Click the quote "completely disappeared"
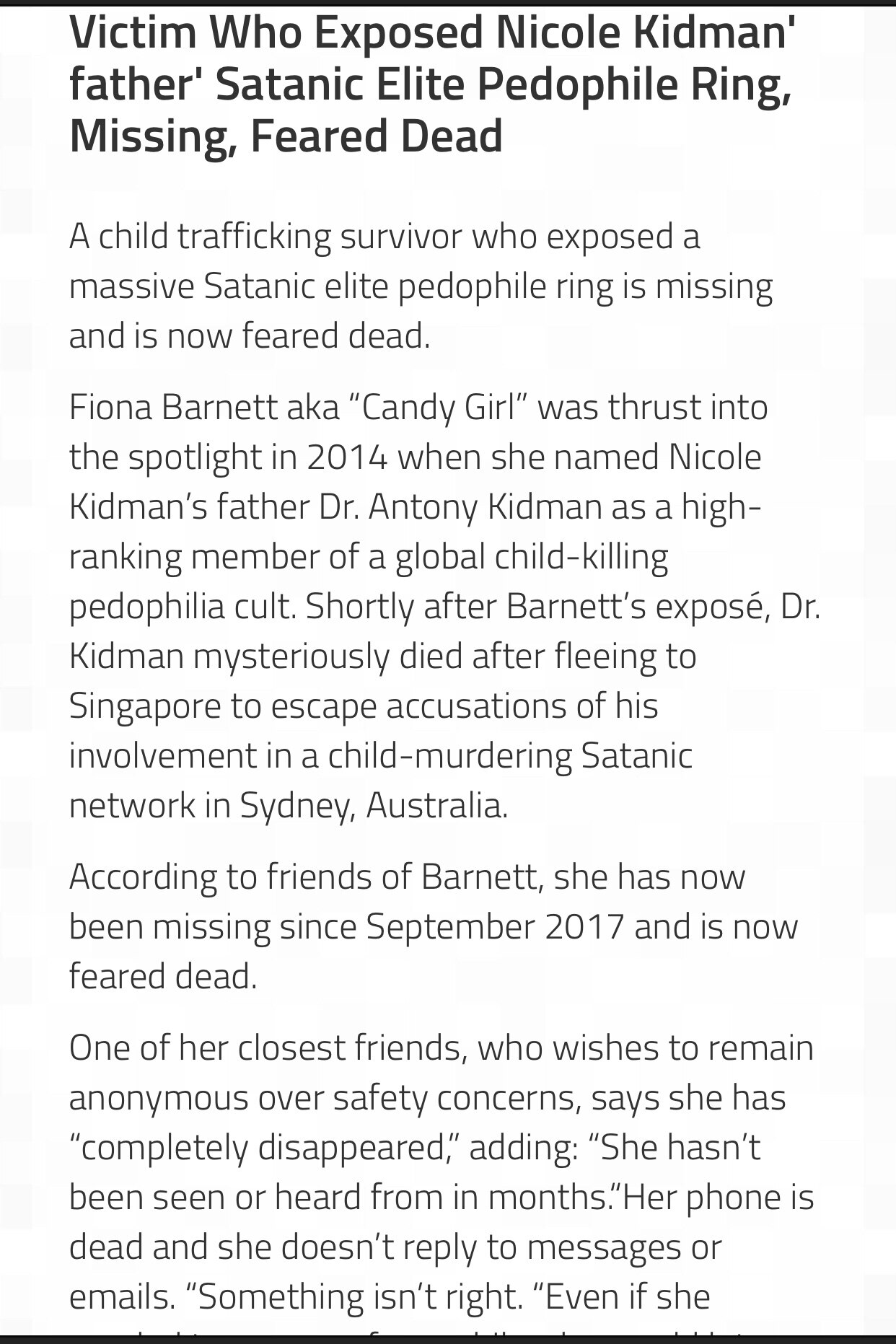 click(264, 1147)
